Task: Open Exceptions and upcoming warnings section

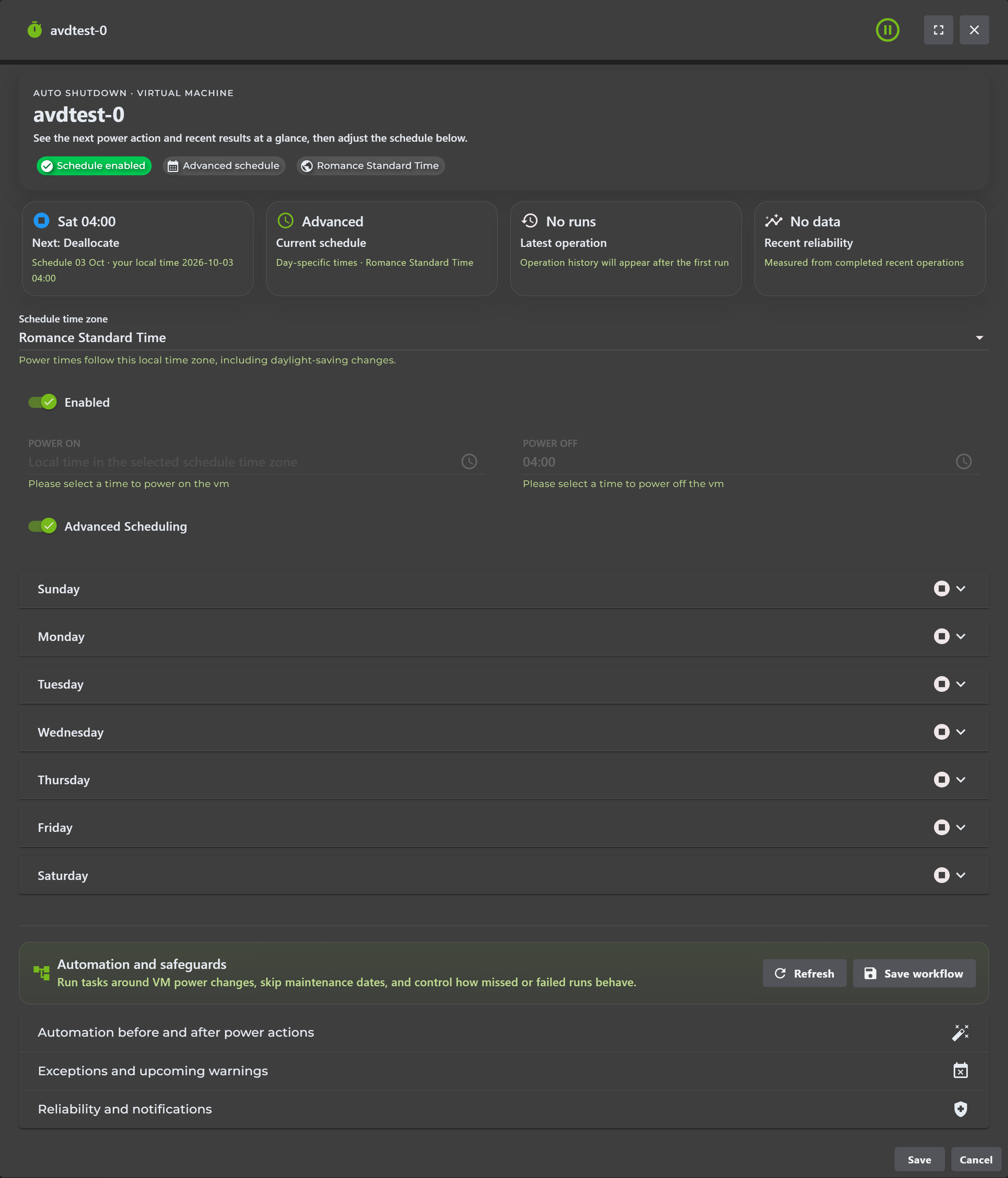Action: pos(504,1071)
